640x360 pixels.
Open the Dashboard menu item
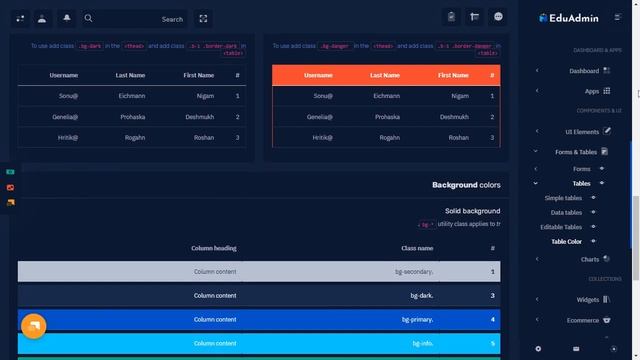click(x=584, y=71)
